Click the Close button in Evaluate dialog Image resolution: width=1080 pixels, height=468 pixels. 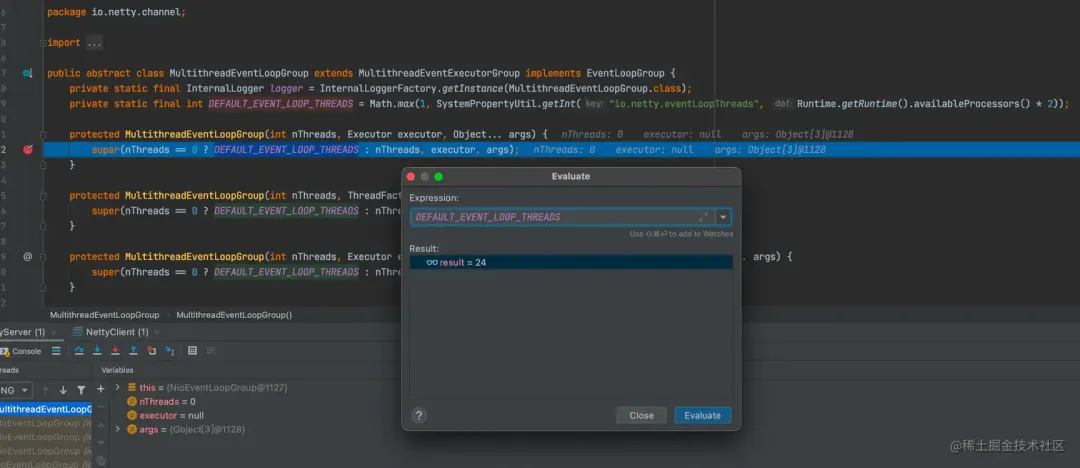click(641, 416)
